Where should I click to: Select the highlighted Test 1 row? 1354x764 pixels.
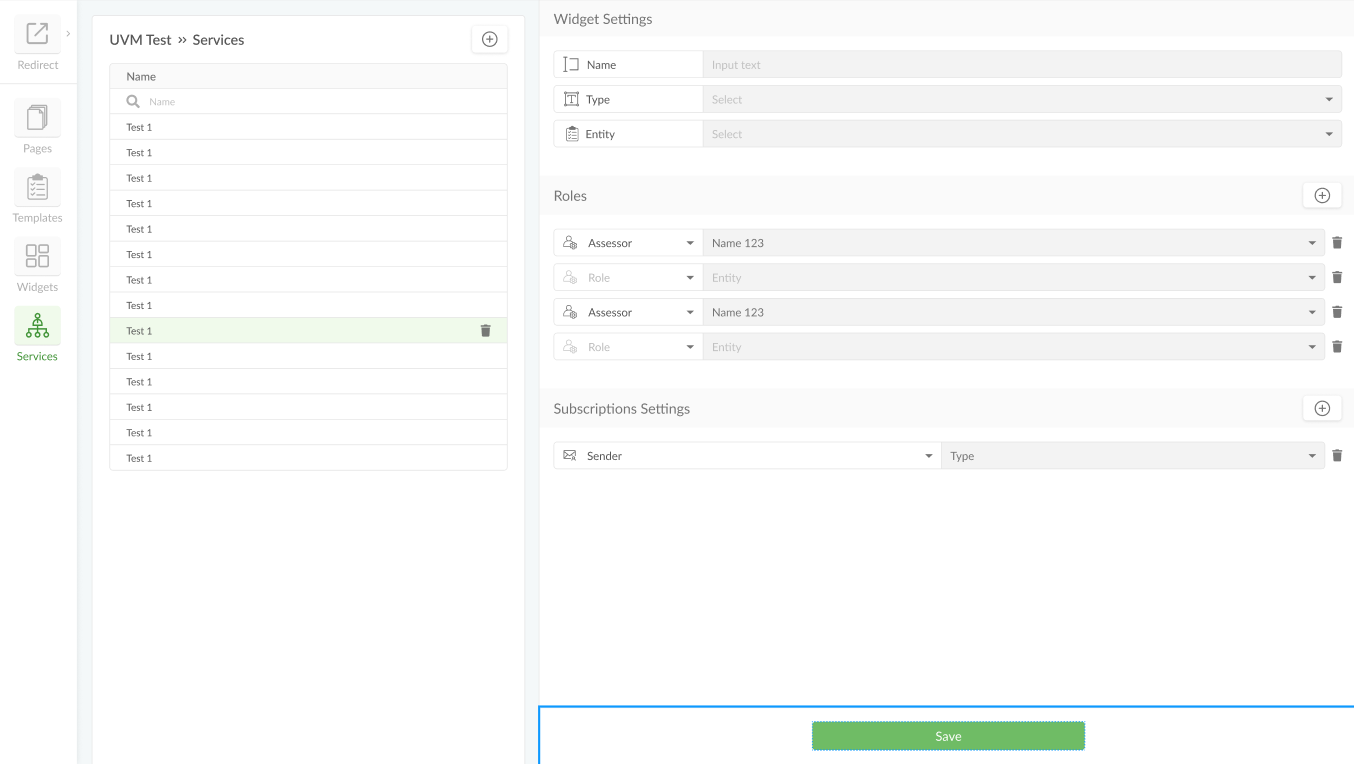pyautogui.click(x=308, y=331)
